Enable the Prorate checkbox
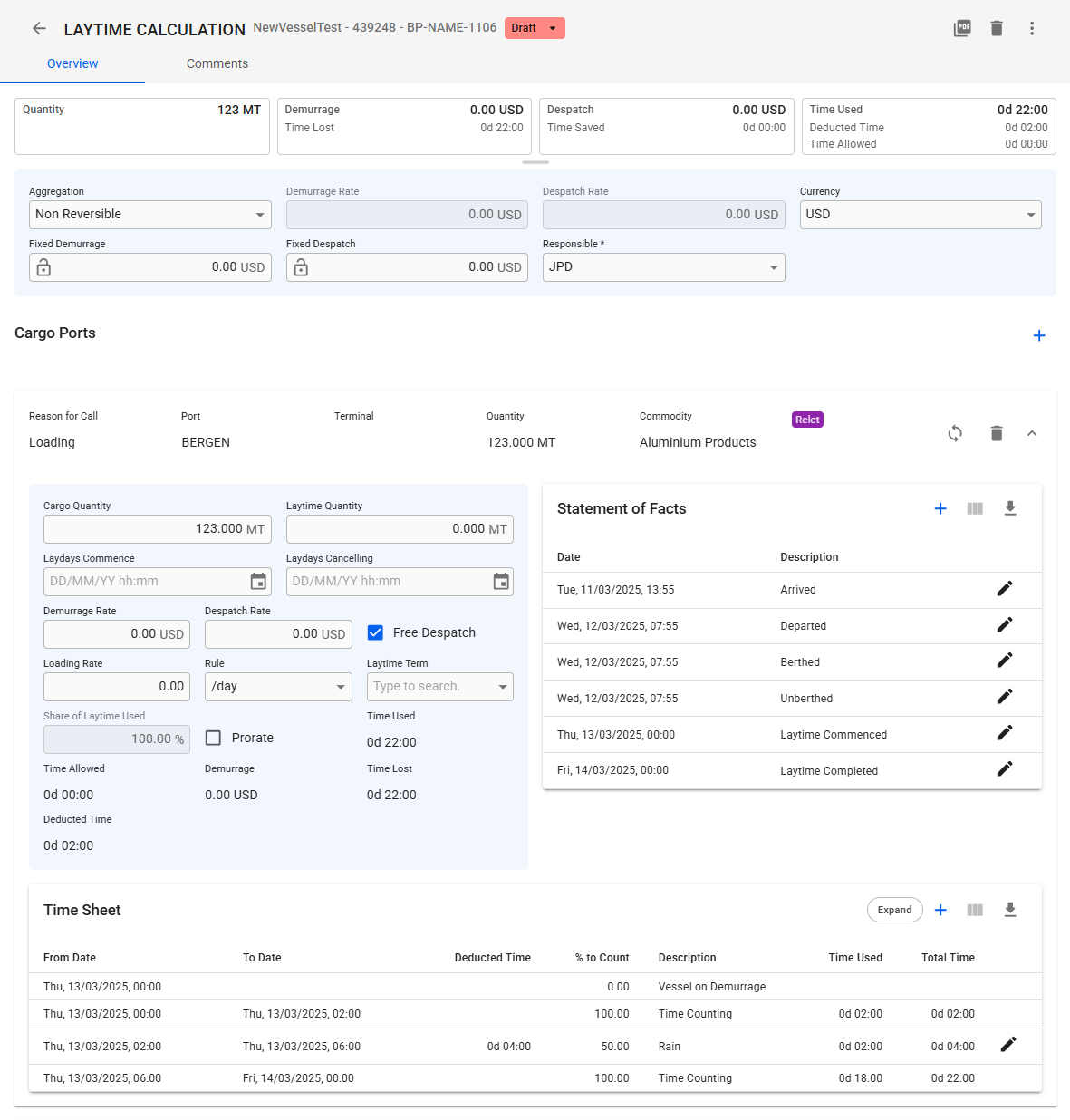Viewport: 1070px width, 1120px height. (x=214, y=739)
